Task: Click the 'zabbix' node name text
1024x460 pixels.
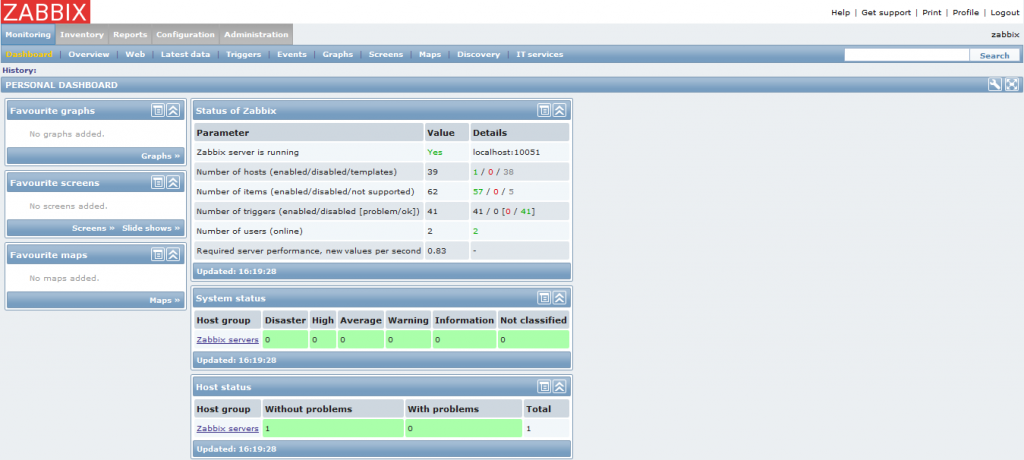Action: 1005,35
